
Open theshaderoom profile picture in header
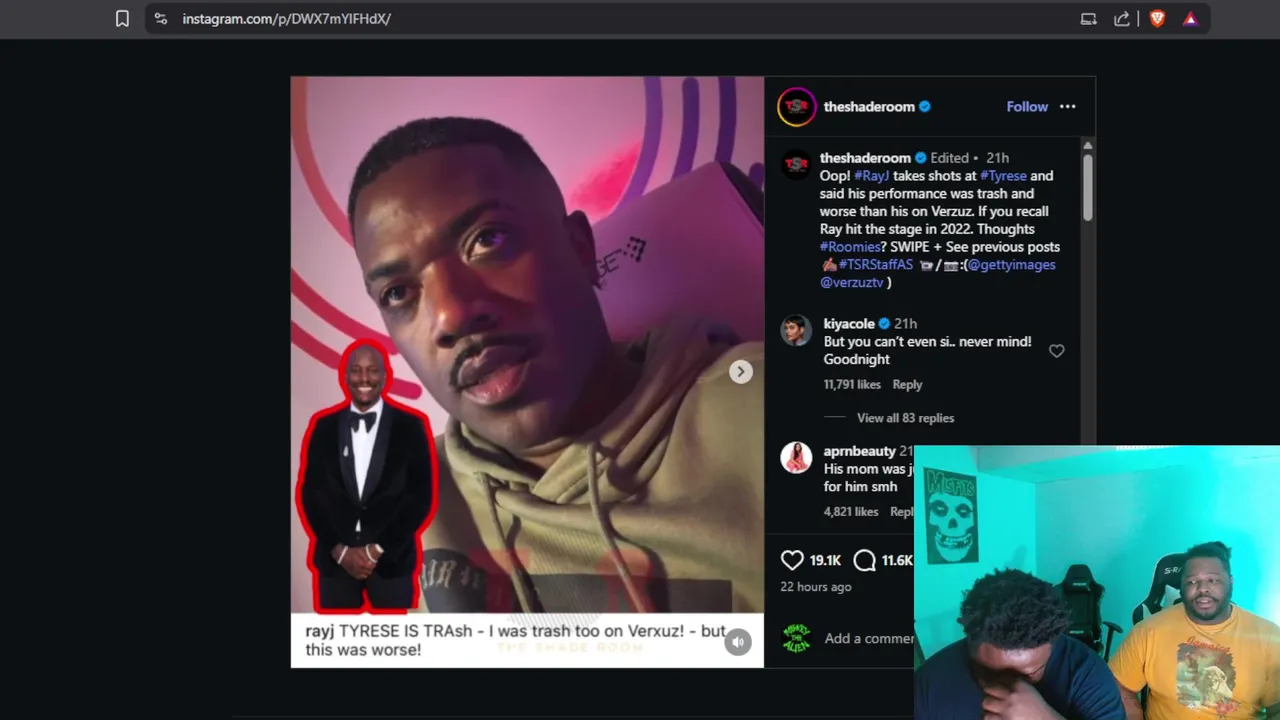(x=797, y=107)
